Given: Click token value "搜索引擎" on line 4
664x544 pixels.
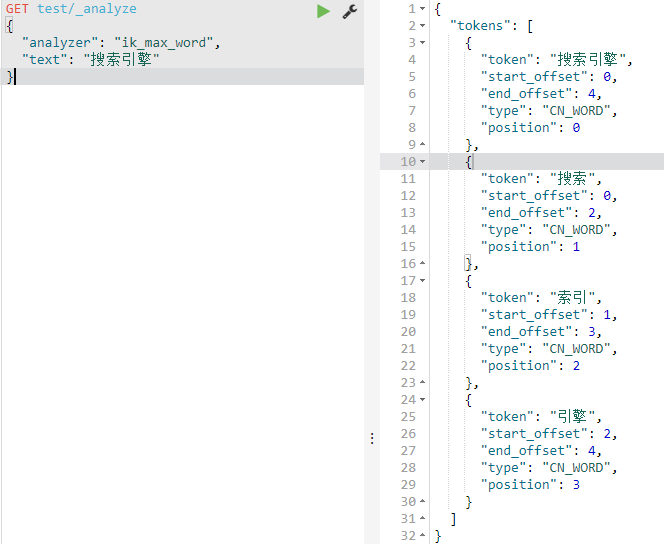Looking at the screenshot, I should pos(587,60).
